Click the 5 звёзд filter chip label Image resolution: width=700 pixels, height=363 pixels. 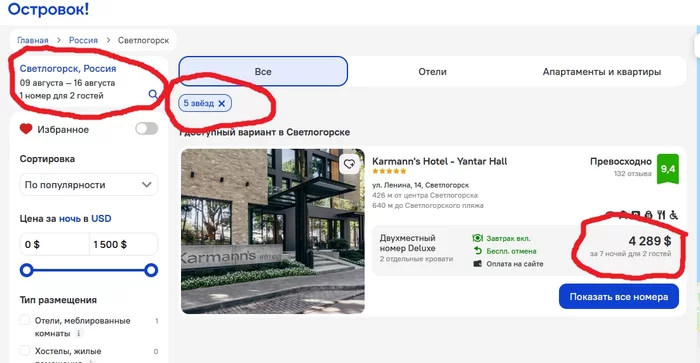(x=199, y=103)
